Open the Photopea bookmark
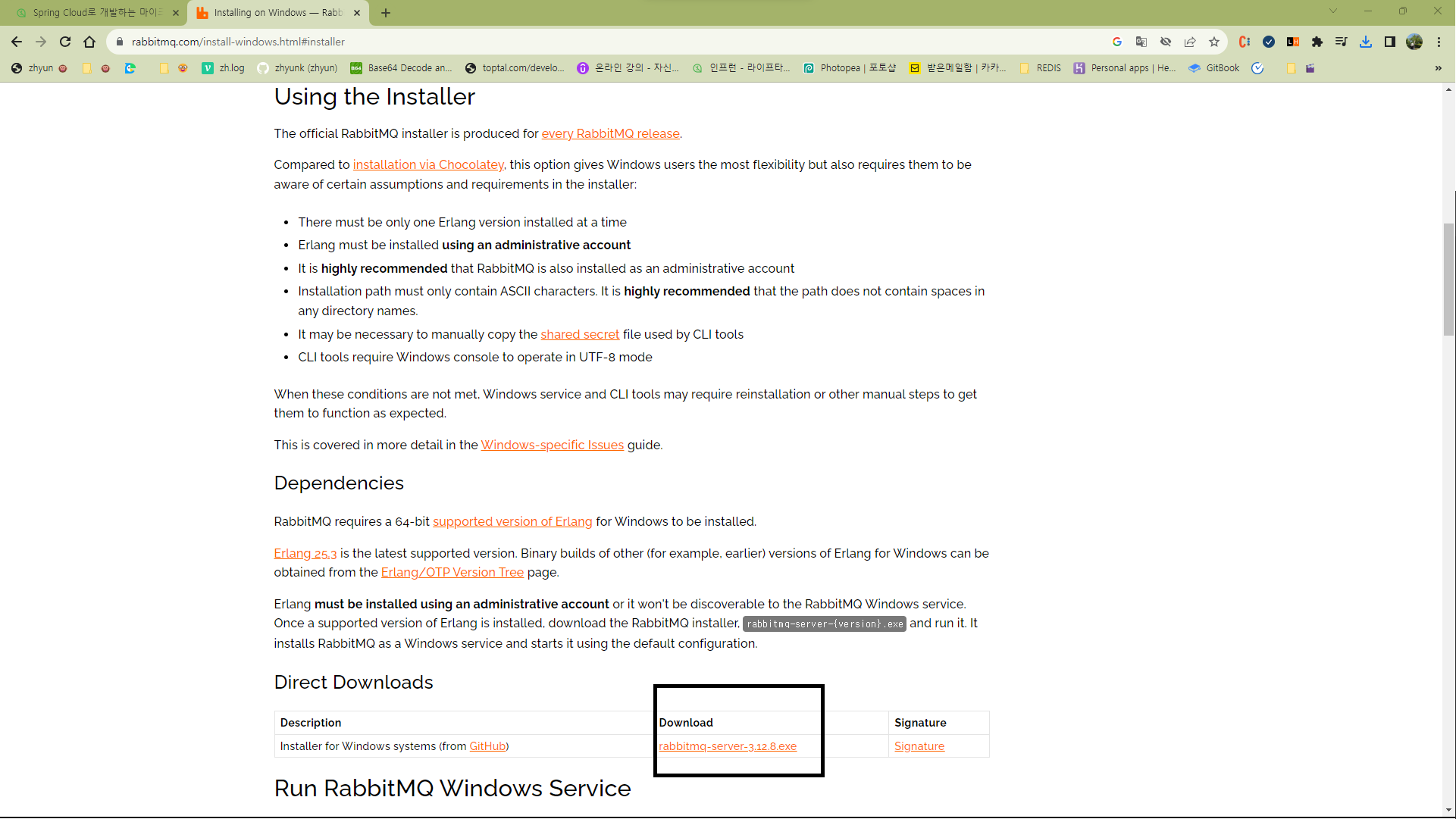The image size is (1456, 819). (x=850, y=68)
